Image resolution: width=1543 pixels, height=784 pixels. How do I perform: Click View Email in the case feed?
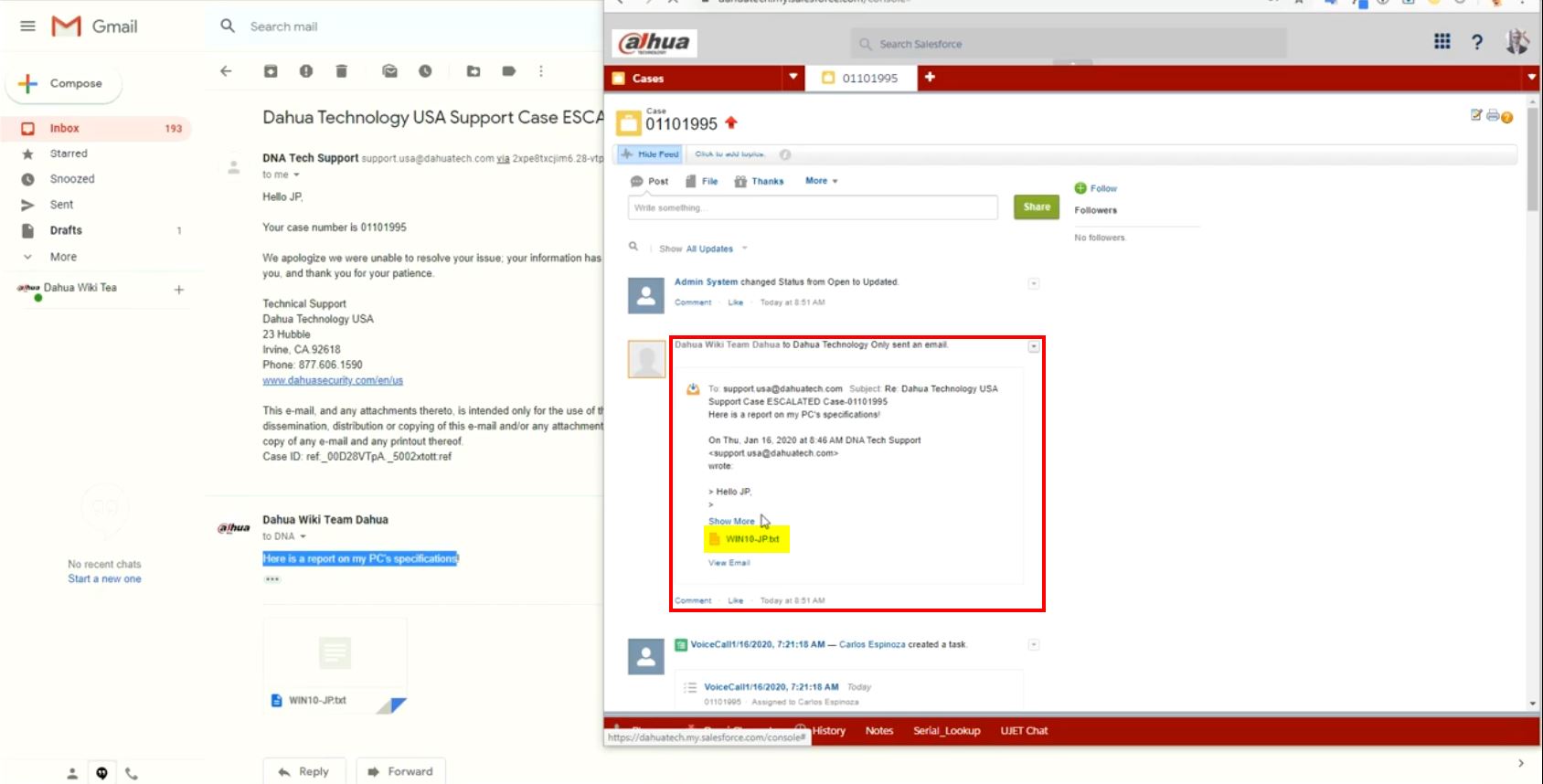tap(729, 563)
